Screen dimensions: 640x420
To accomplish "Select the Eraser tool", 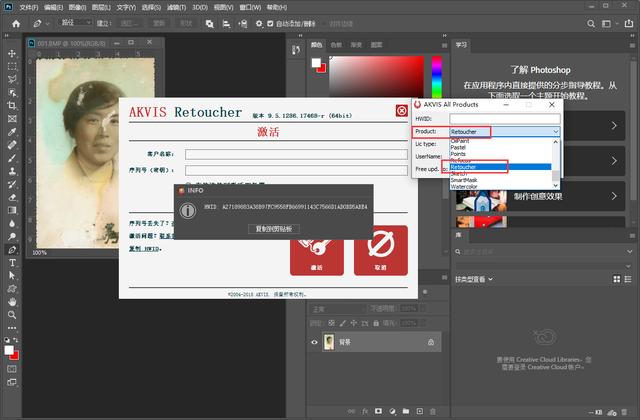I will [12, 197].
